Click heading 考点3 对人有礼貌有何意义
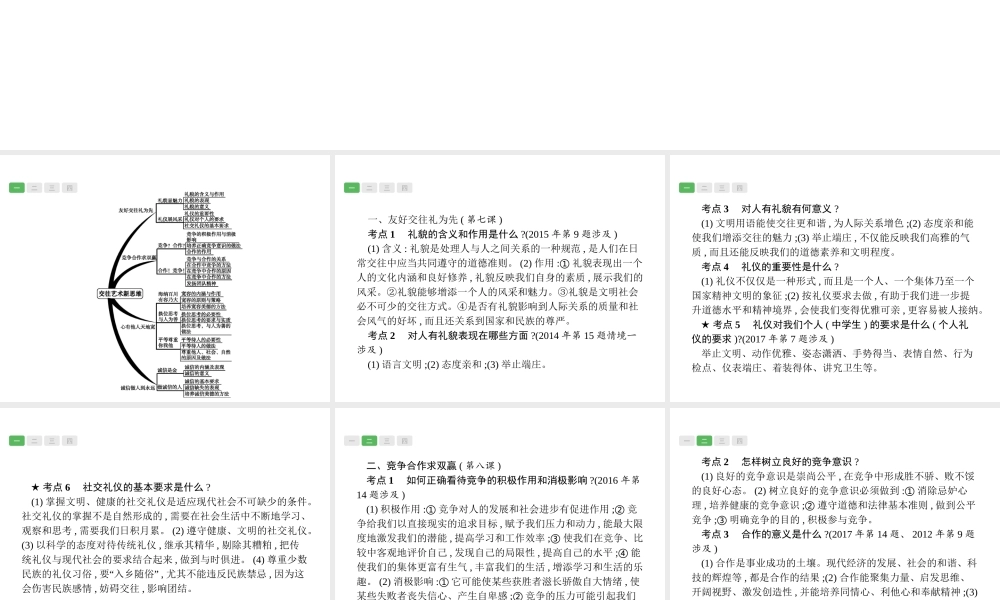Image resolution: width=1000 pixels, height=600 pixels. (770, 209)
